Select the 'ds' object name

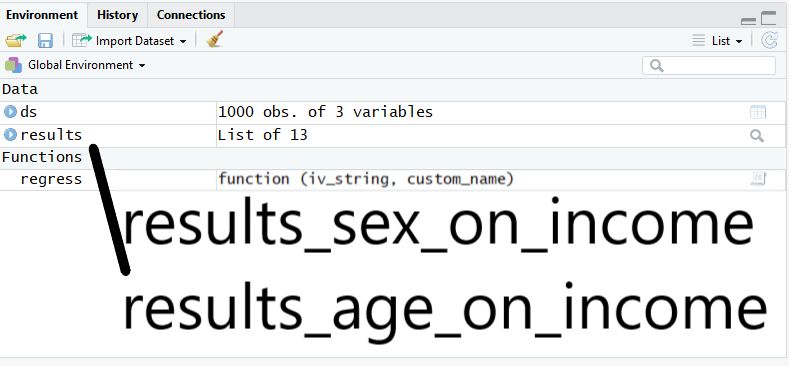click(x=29, y=112)
